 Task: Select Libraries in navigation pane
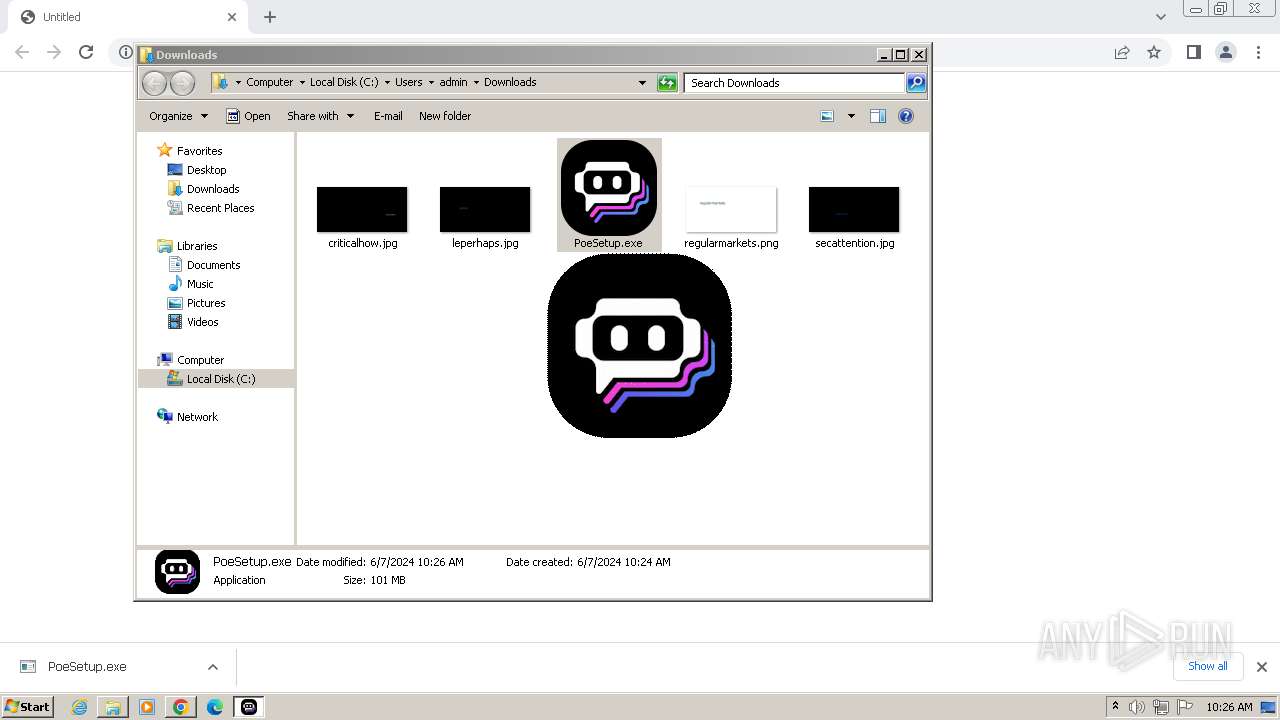(x=197, y=246)
